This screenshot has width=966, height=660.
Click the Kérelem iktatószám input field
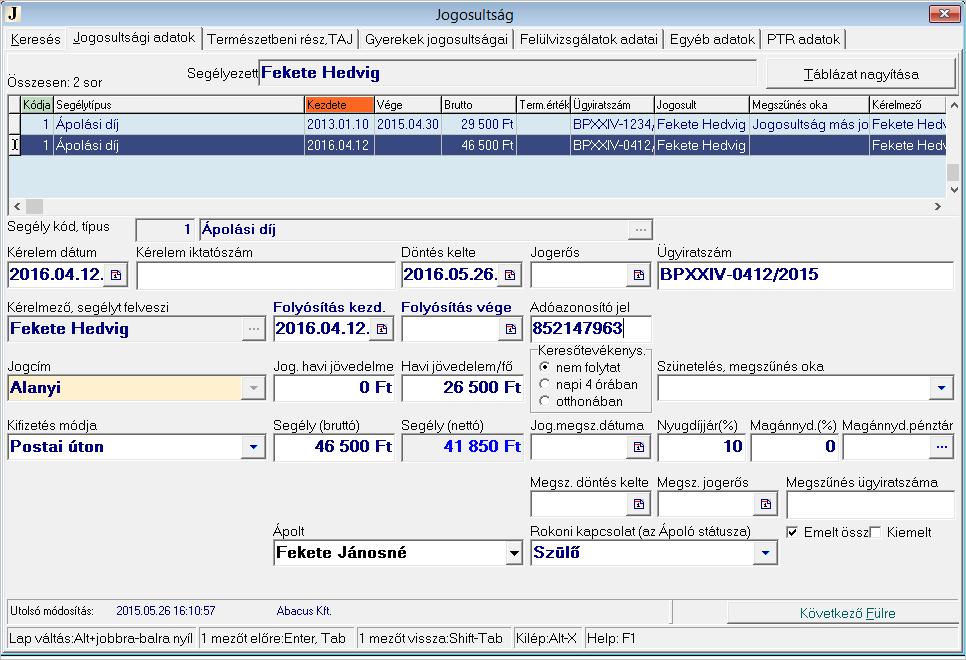click(x=266, y=275)
